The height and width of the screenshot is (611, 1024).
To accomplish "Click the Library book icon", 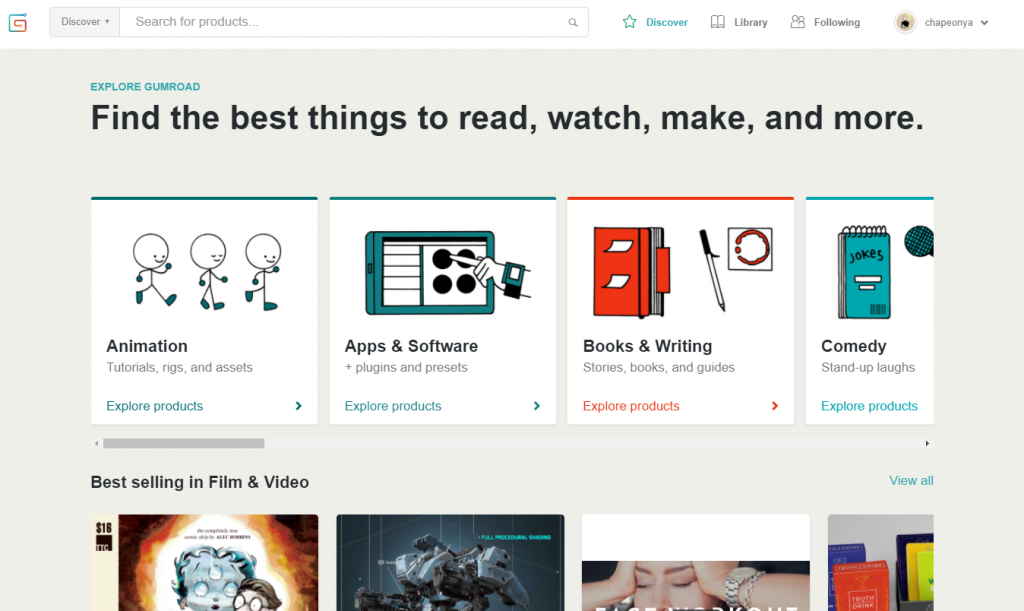I will click(718, 22).
